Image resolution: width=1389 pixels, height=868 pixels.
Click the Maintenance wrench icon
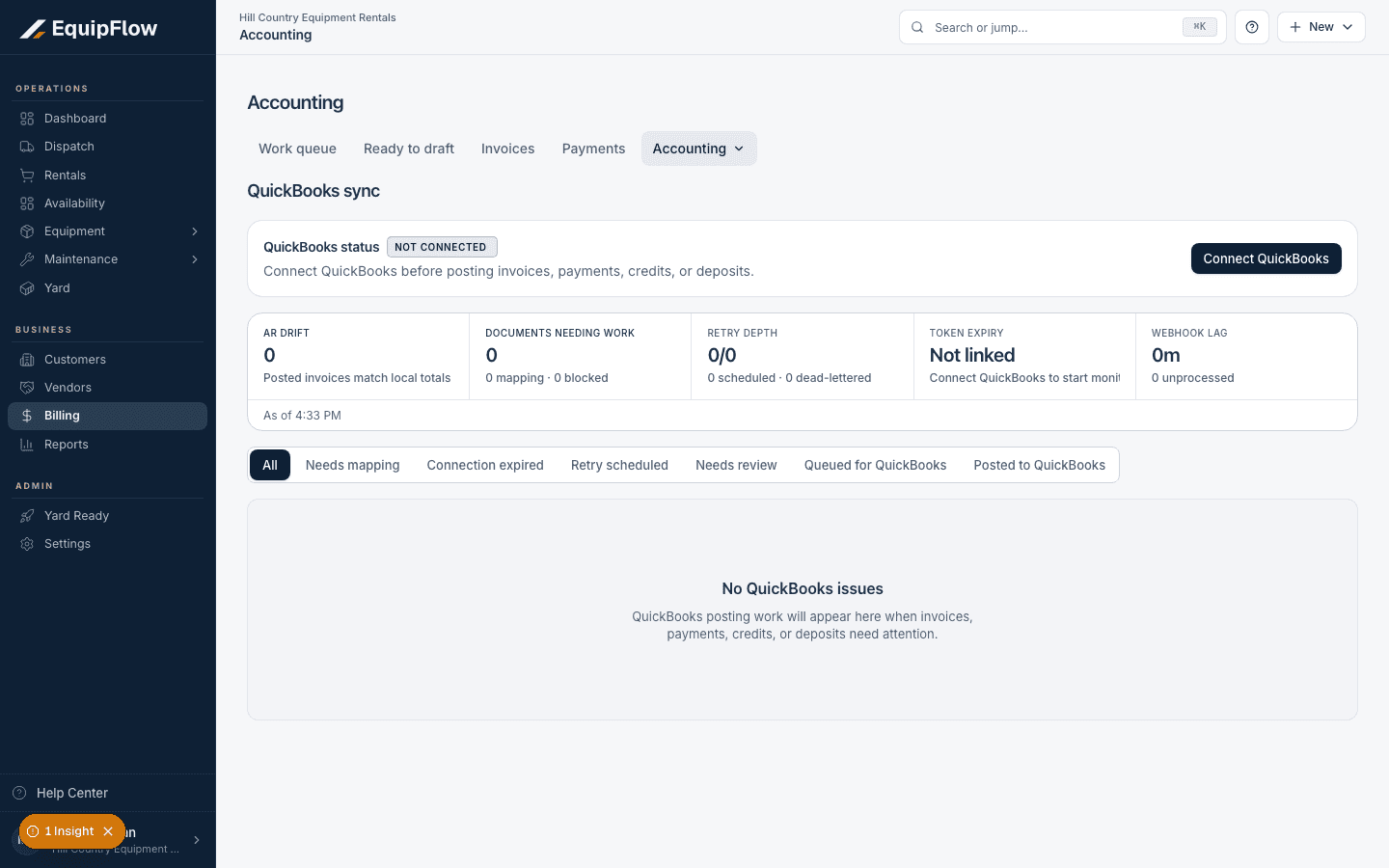(27, 259)
